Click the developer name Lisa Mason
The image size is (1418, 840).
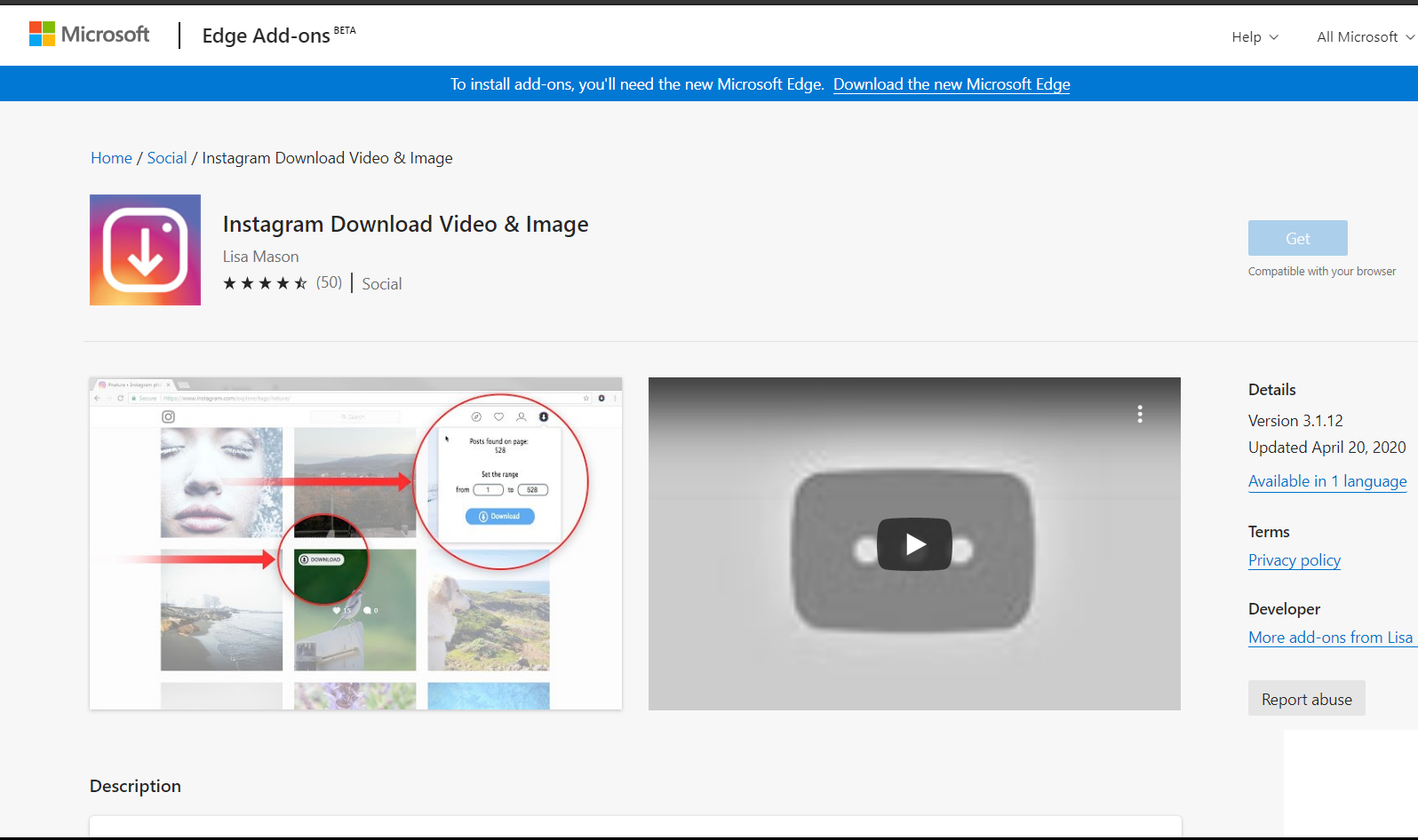point(260,257)
